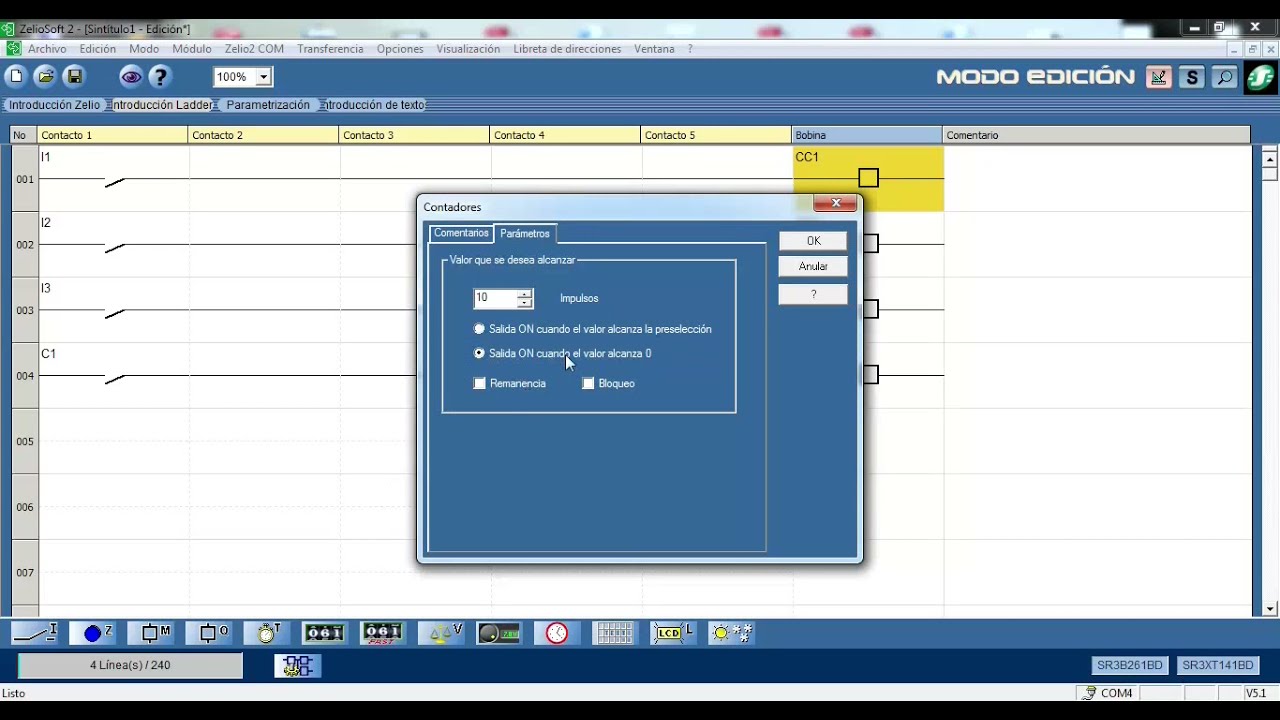Open the Opciones menu
The image size is (1280, 720).
tap(400, 49)
